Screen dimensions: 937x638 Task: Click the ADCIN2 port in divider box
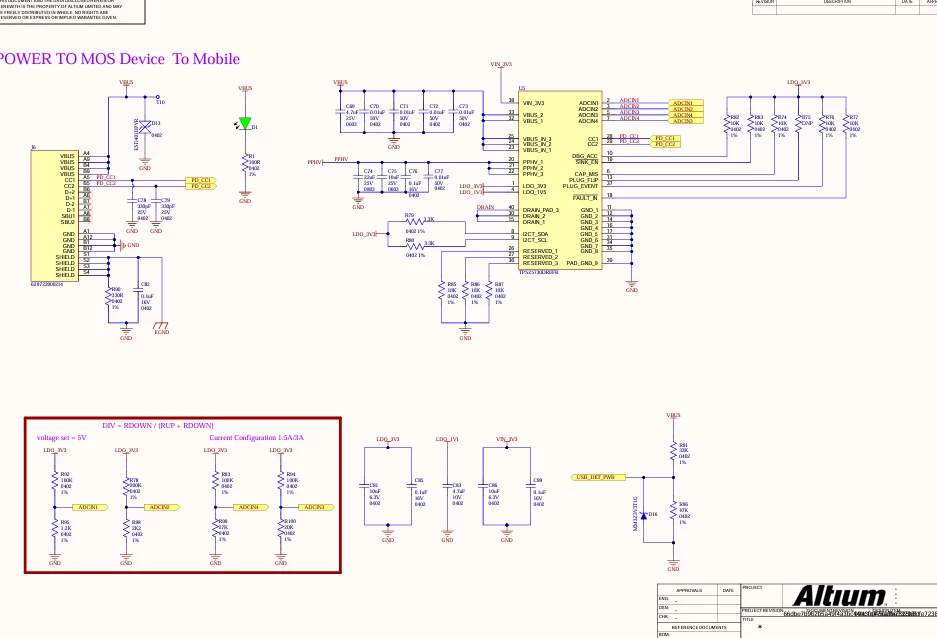coord(161,507)
